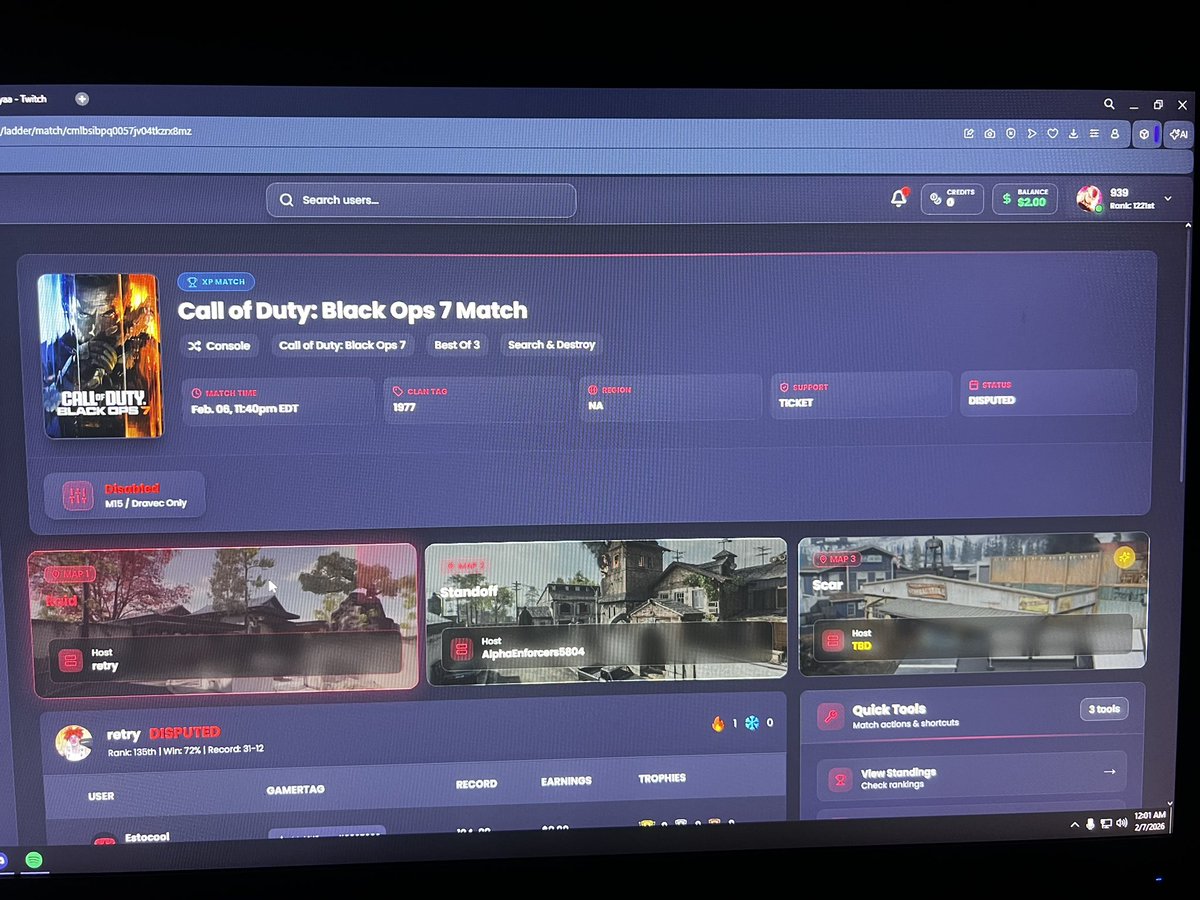Image resolution: width=1200 pixels, height=900 pixels.
Task: Click the View Standings trophy icon
Action: (842, 779)
